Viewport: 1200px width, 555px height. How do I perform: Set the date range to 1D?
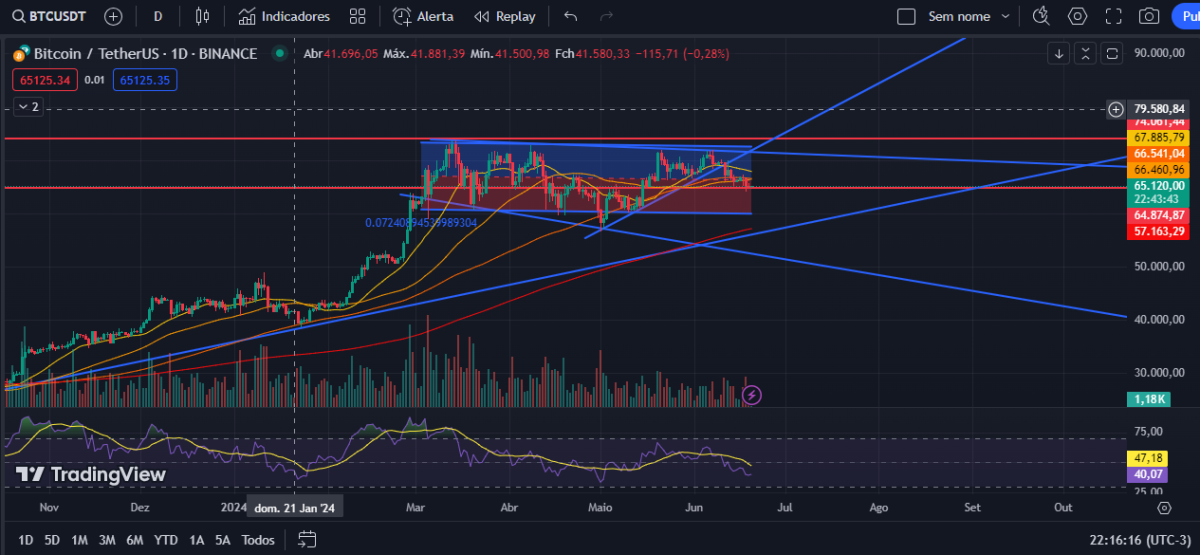tap(26, 540)
